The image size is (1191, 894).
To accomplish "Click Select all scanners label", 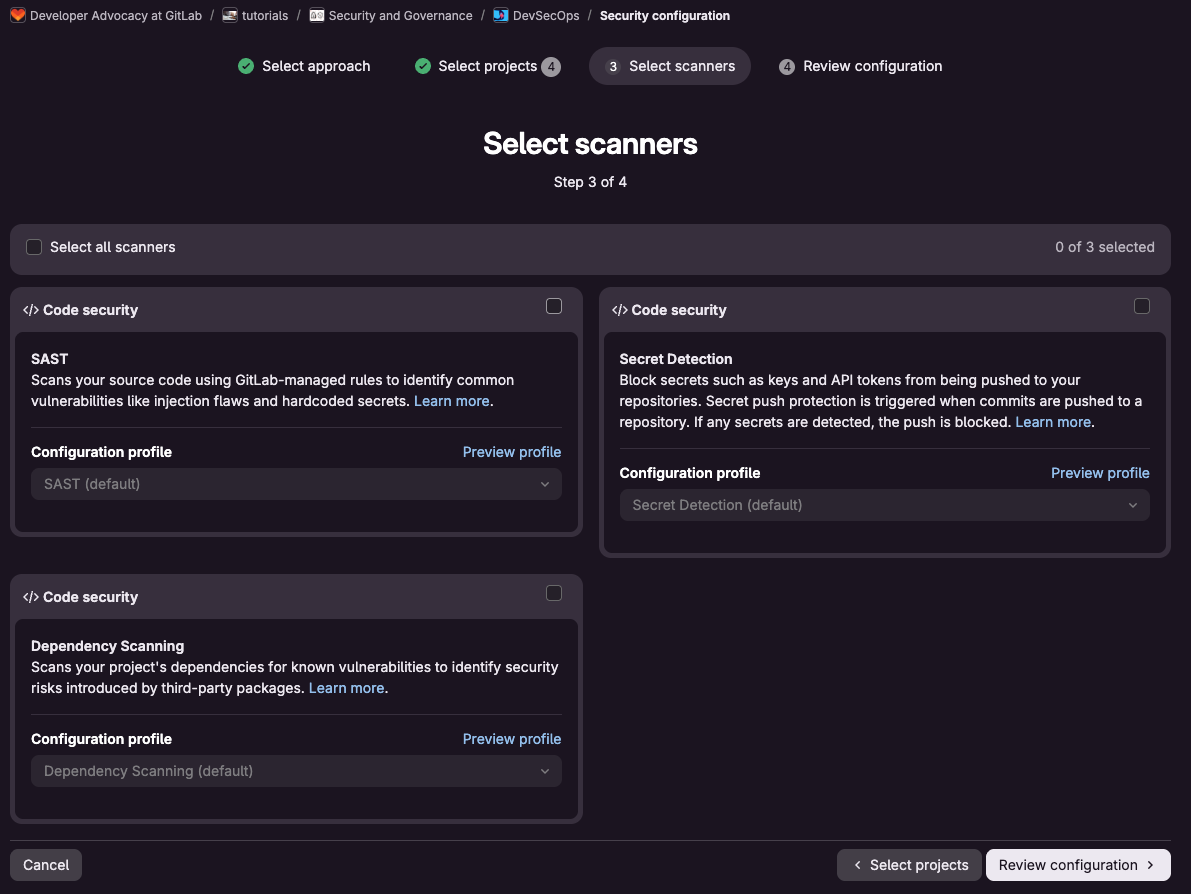I will (x=112, y=247).
